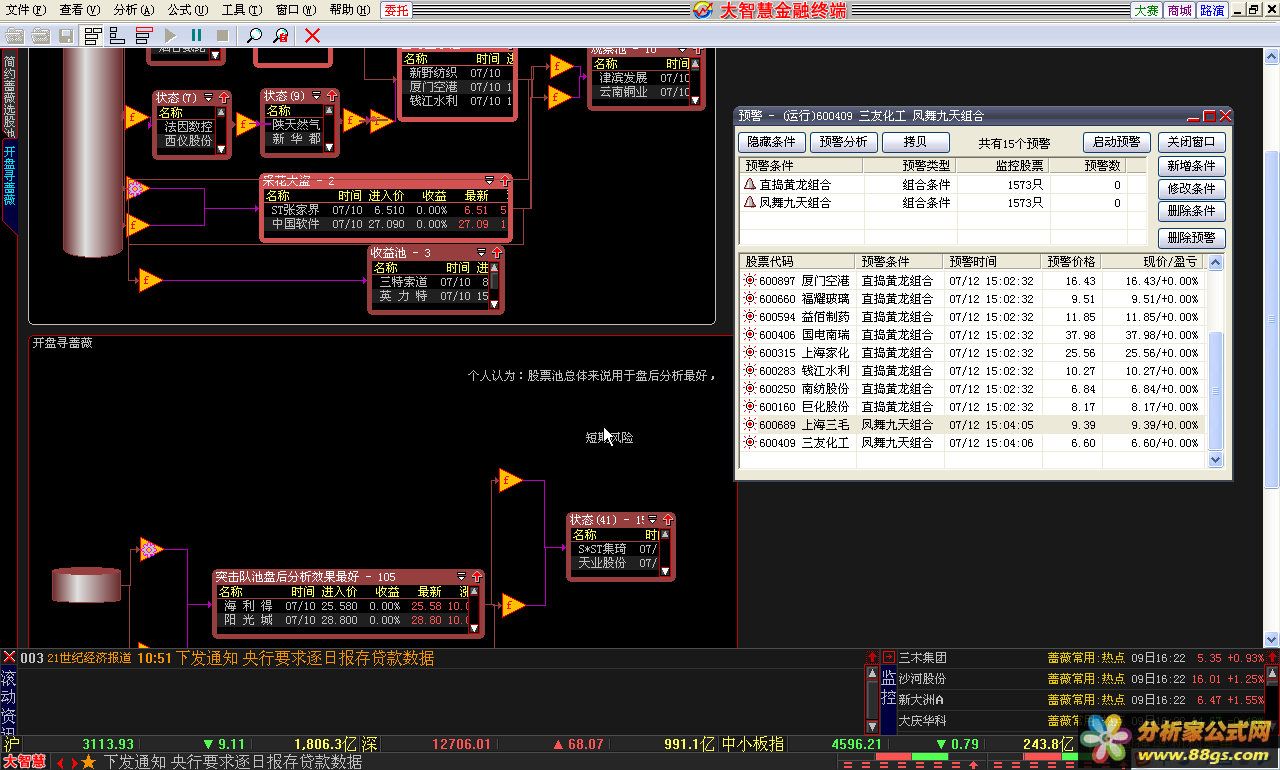Open dropdown on 突击队池 - 105 title

[462, 577]
